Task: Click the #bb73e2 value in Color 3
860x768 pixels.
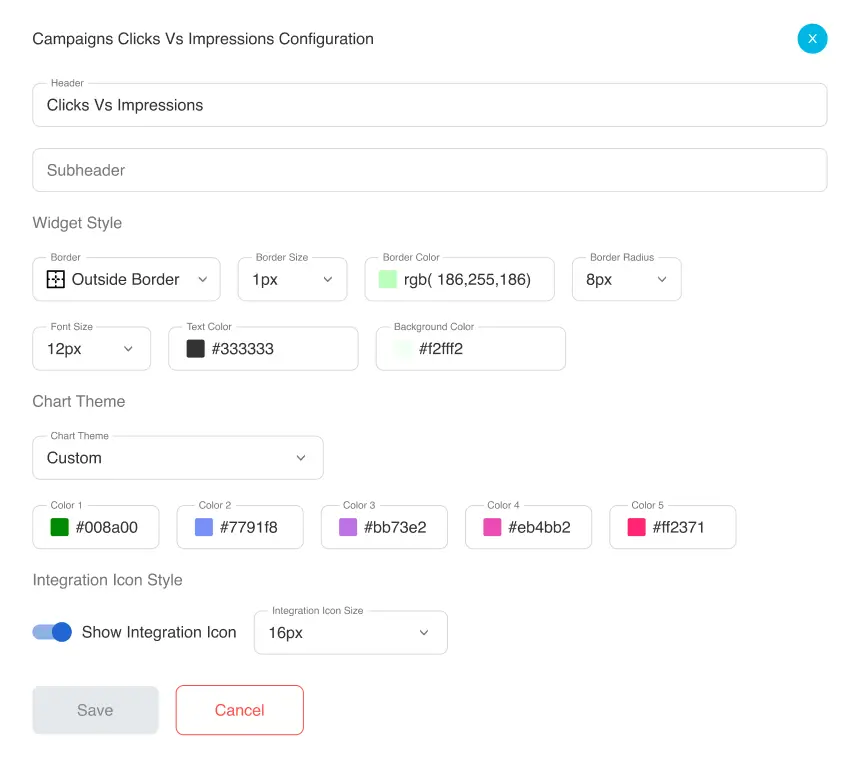Action: click(x=395, y=527)
